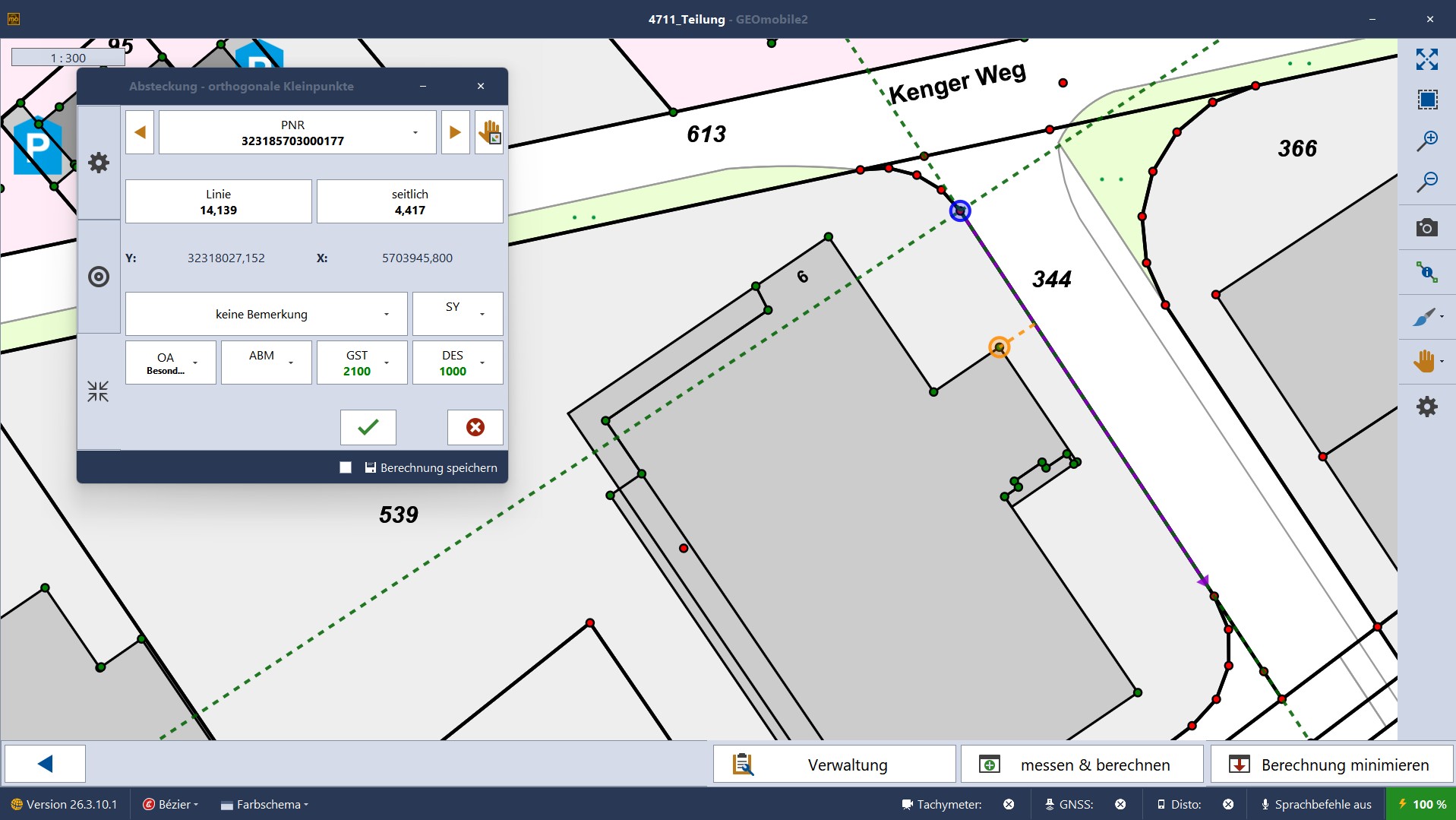Image resolution: width=1456 pixels, height=820 pixels.
Task: Open the point info tool icon
Action: [1426, 272]
